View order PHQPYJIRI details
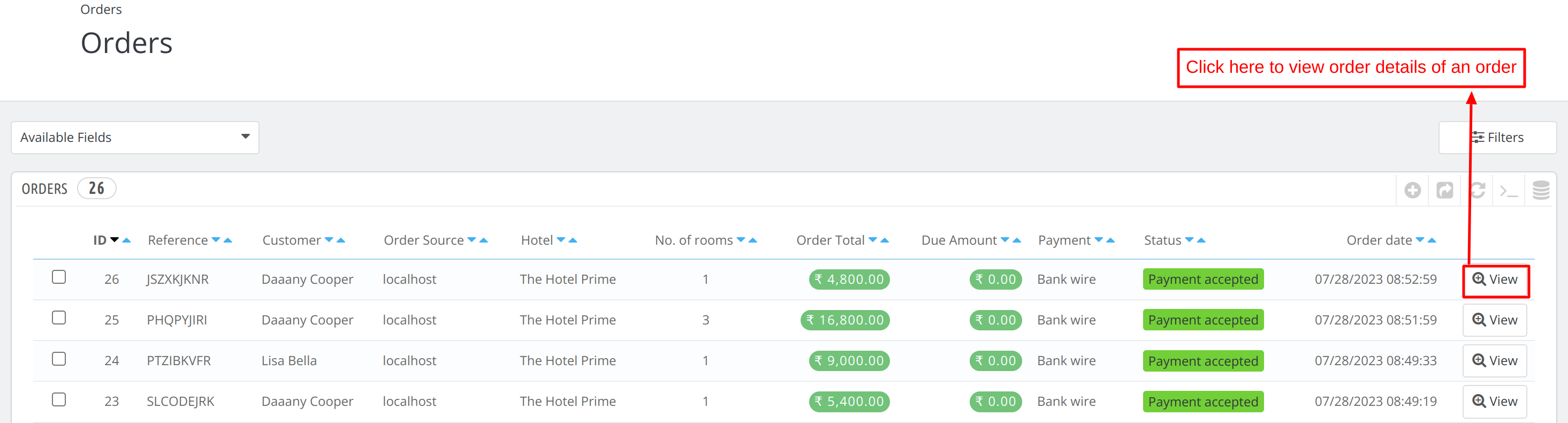 tap(1495, 320)
